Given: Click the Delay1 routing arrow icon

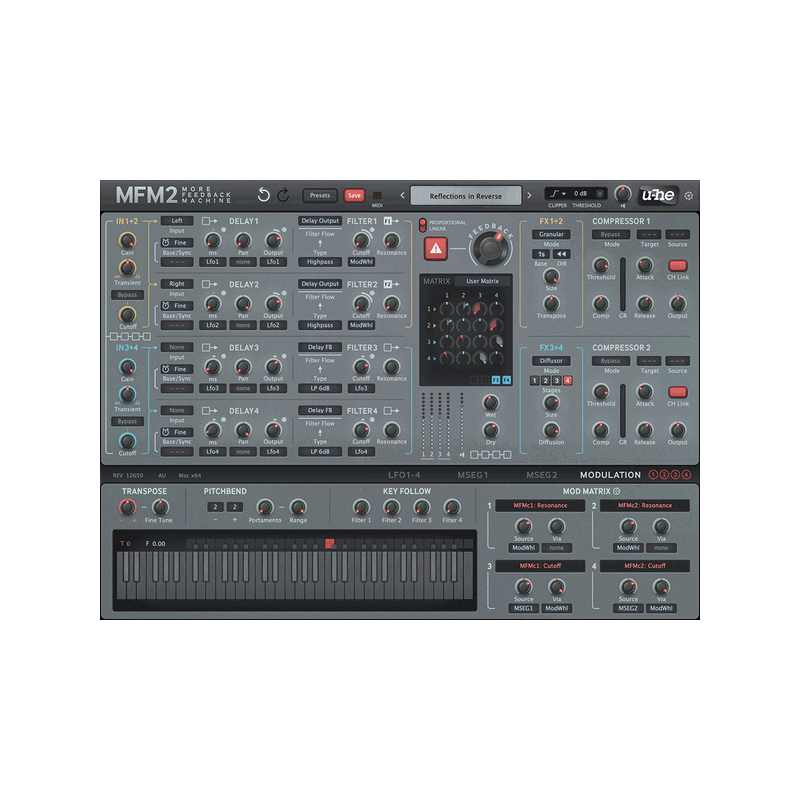Looking at the screenshot, I should tap(209, 221).
